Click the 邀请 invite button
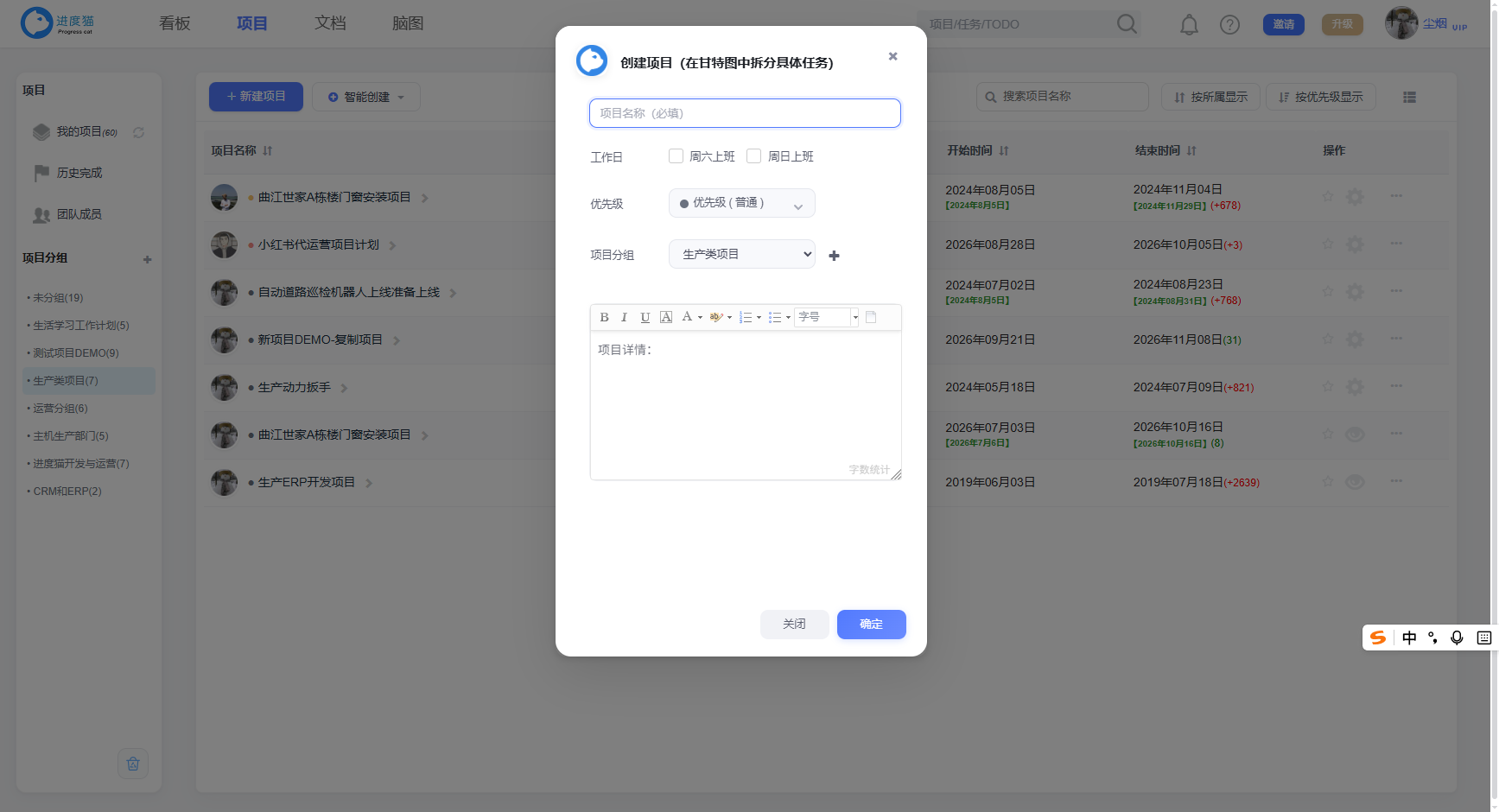Image resolution: width=1499 pixels, height=812 pixels. pyautogui.click(x=1284, y=24)
